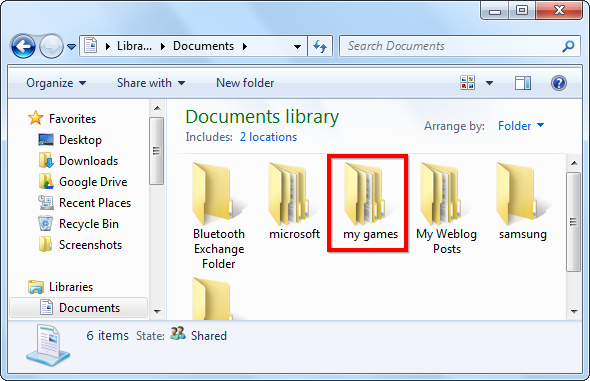This screenshot has width=590, height=381.
Task: Change your view with the views icon
Action: tap(468, 83)
